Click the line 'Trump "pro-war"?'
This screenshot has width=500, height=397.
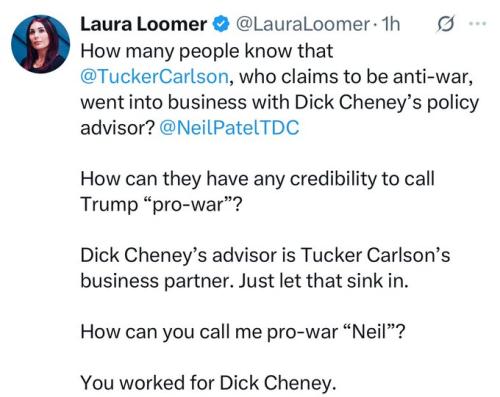pyautogui.click(x=161, y=204)
